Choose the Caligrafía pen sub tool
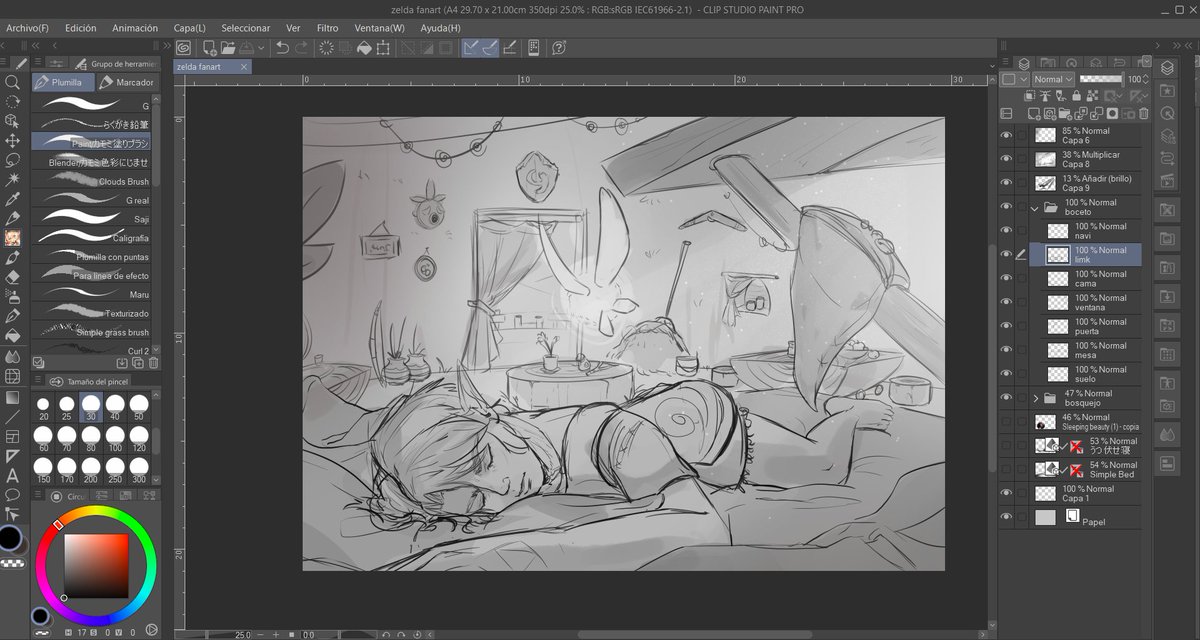The height and width of the screenshot is (640, 1200). pyautogui.click(x=91, y=238)
